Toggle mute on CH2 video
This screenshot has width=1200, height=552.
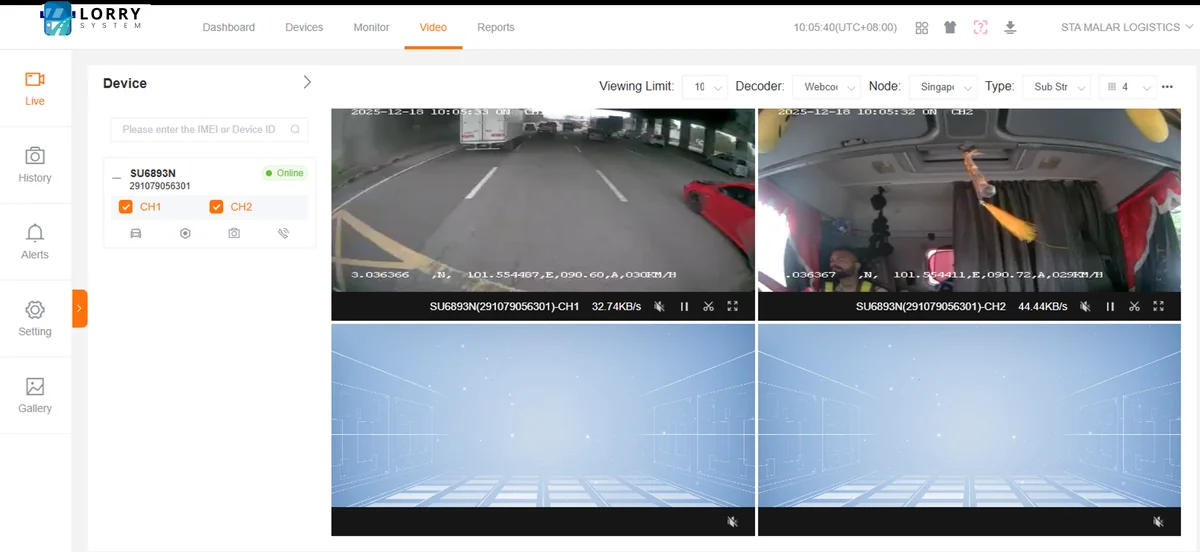(x=1085, y=307)
